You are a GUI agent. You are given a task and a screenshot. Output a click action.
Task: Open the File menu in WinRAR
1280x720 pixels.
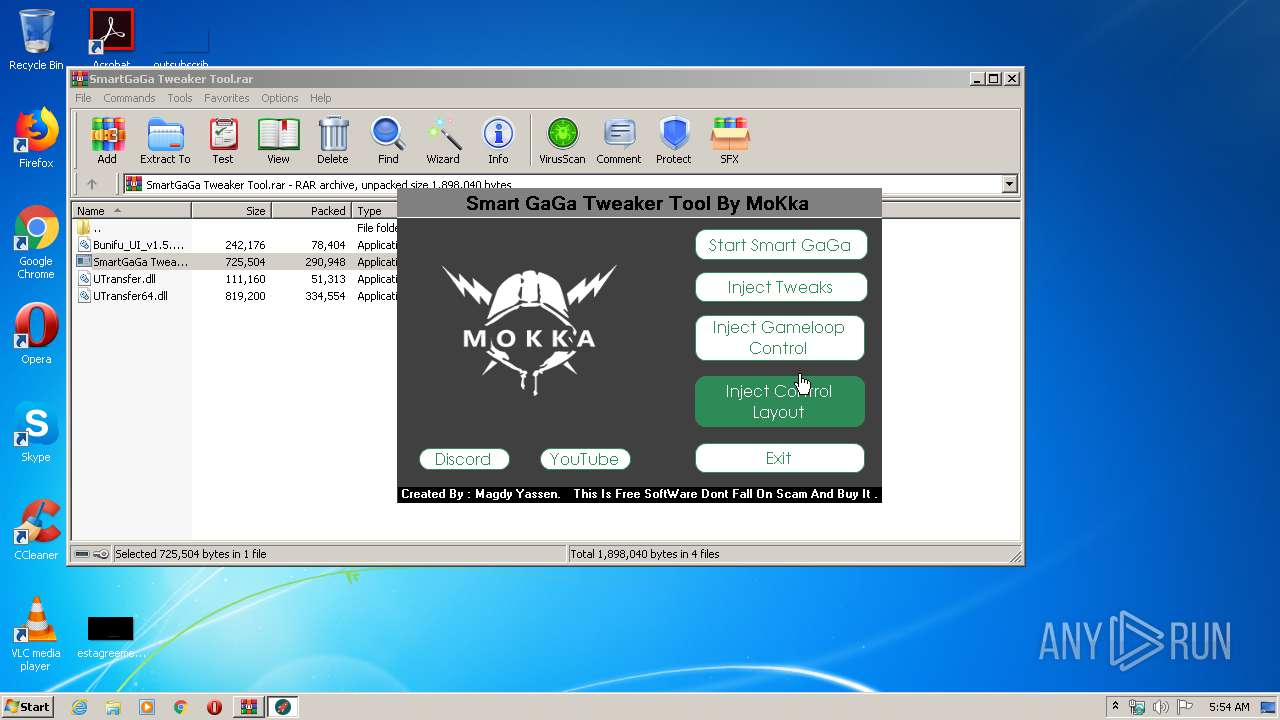pyautogui.click(x=83, y=98)
